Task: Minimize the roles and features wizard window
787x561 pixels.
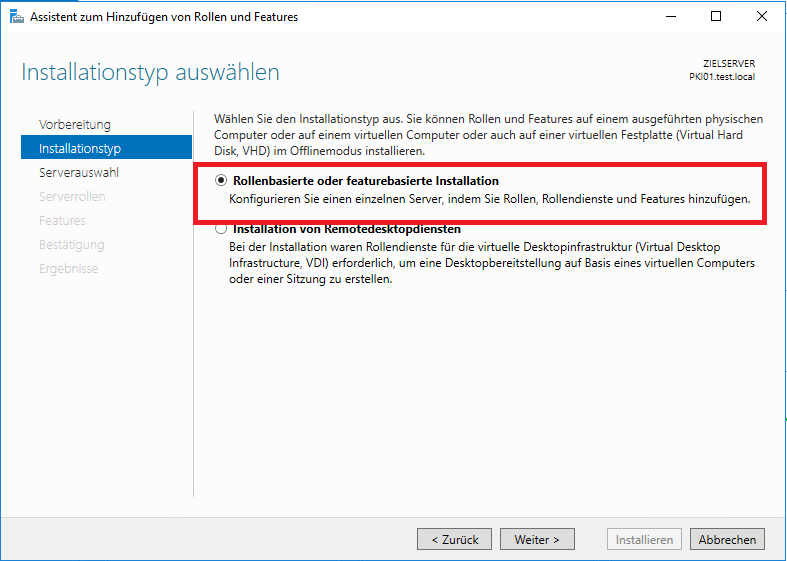Action: (670, 16)
